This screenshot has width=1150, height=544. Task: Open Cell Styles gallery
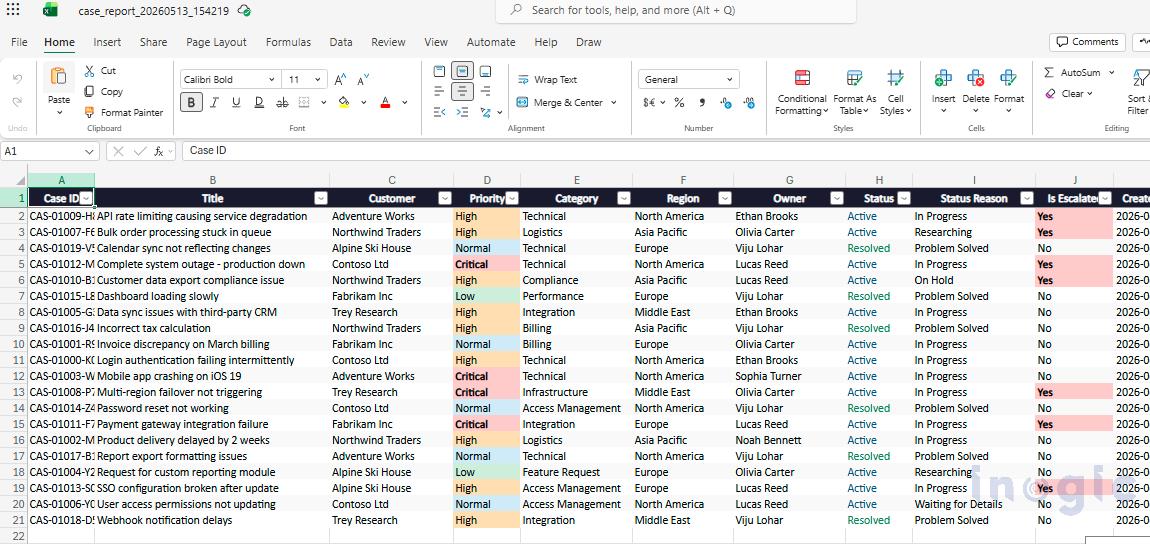click(x=896, y=92)
